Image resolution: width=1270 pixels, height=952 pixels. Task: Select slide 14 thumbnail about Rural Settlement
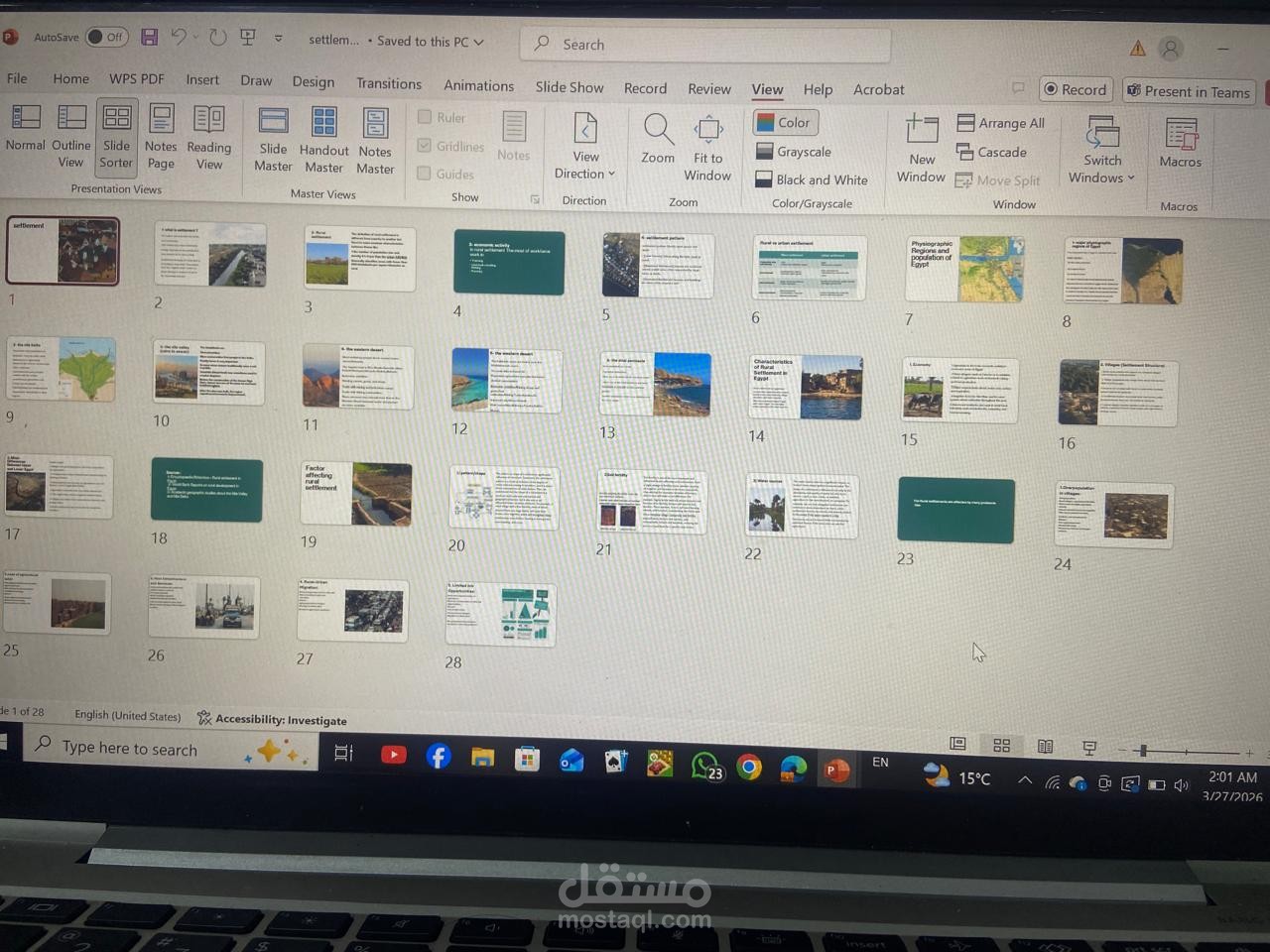click(x=805, y=387)
